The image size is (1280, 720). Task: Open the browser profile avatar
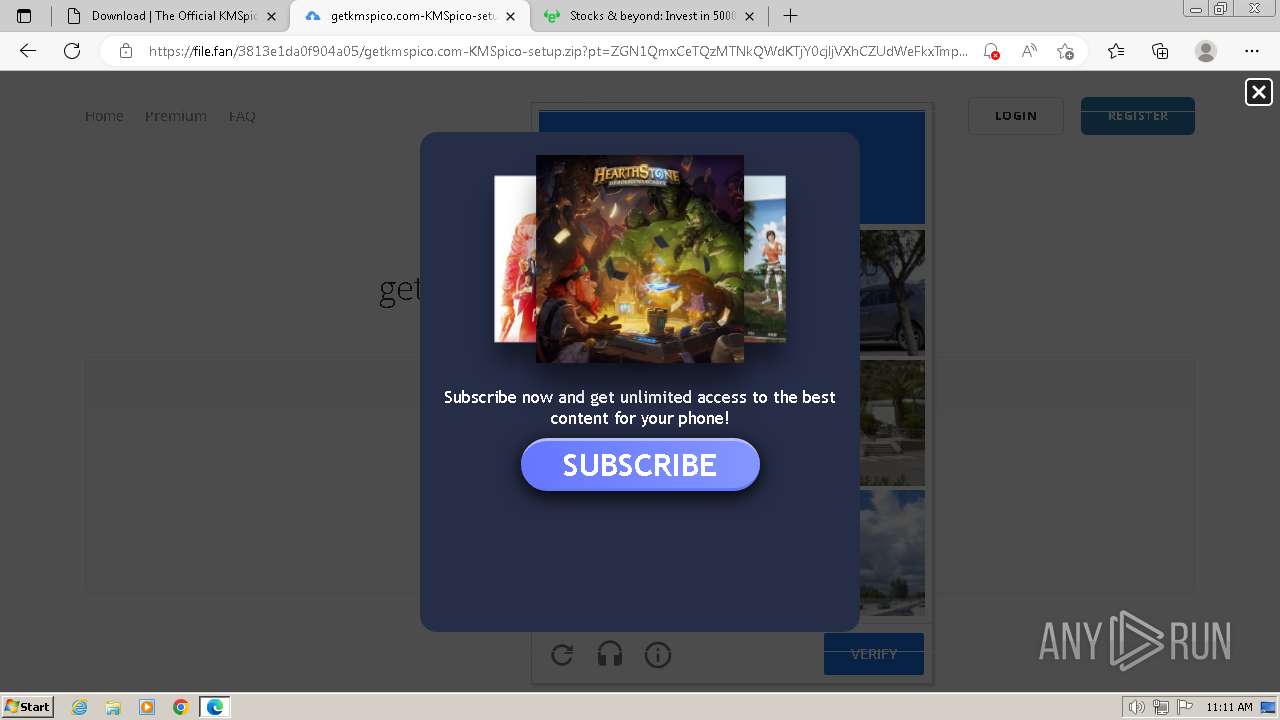pos(1206,51)
